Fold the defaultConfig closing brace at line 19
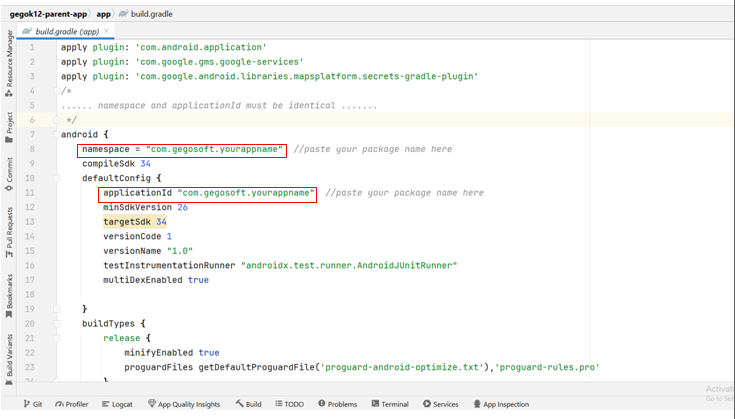Viewport: 735px width, 419px height. 56,309
